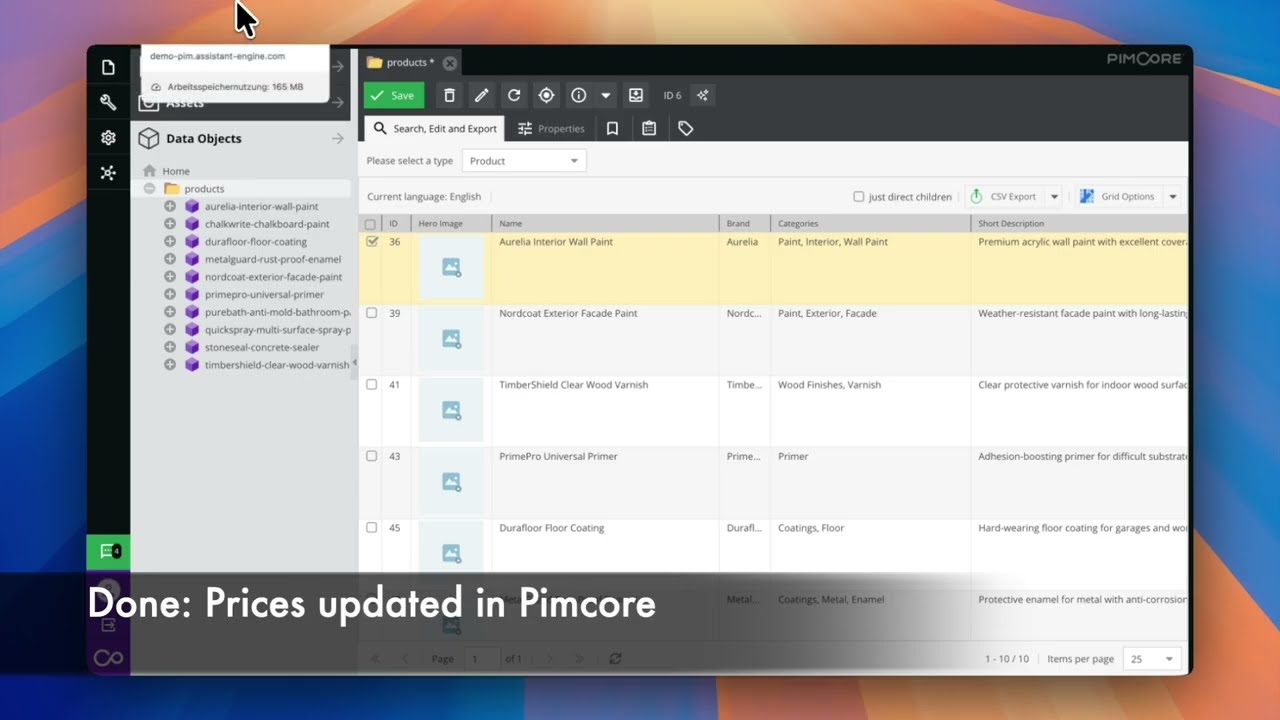Collapse the products folder in tree
Screen dimensions: 1280x720
click(149, 188)
